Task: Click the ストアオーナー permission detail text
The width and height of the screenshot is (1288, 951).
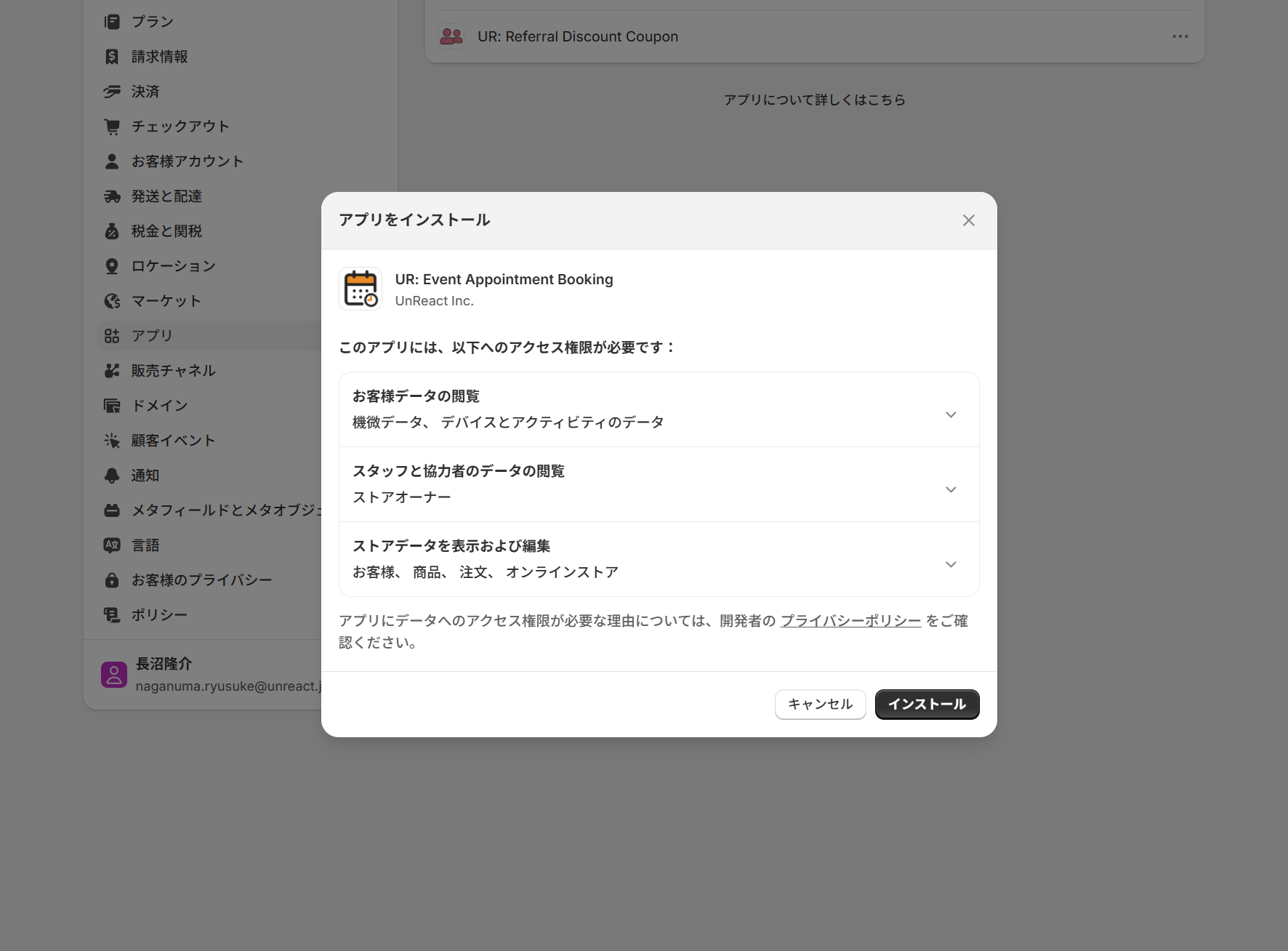Action: pos(402,497)
